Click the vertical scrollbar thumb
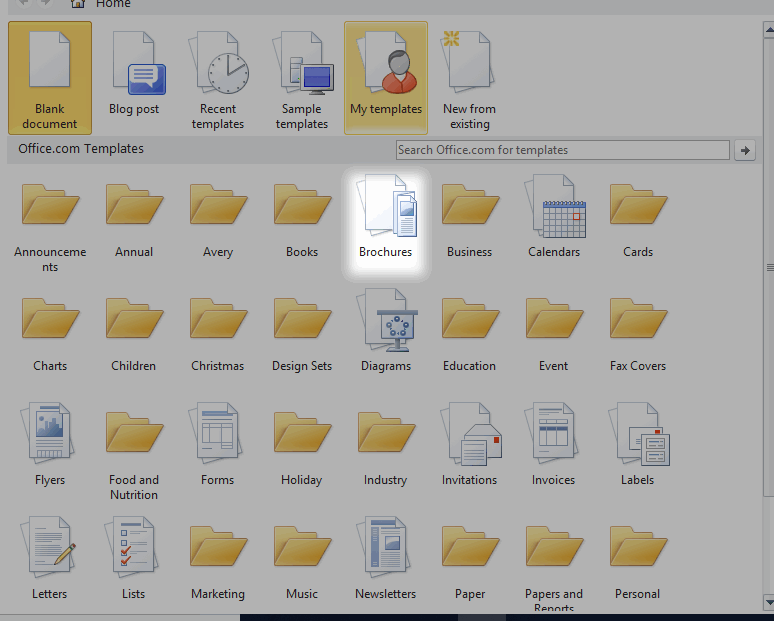 [769, 267]
